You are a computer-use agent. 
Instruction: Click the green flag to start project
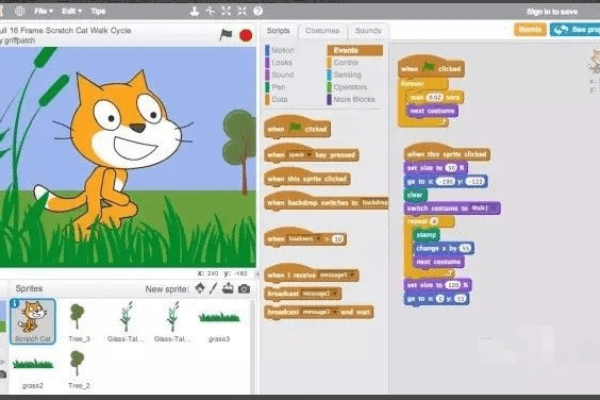click(226, 35)
